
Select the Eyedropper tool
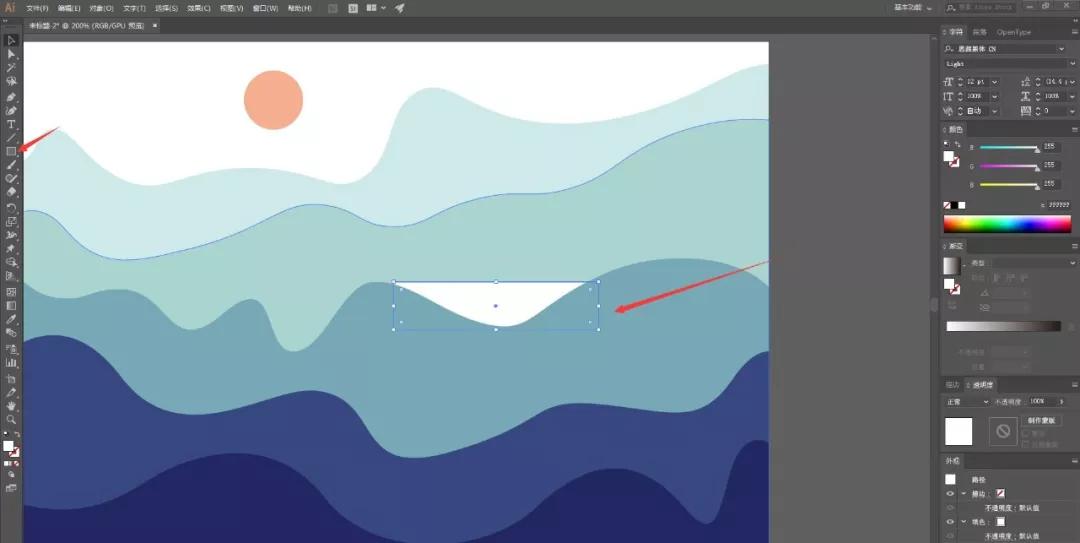11,320
